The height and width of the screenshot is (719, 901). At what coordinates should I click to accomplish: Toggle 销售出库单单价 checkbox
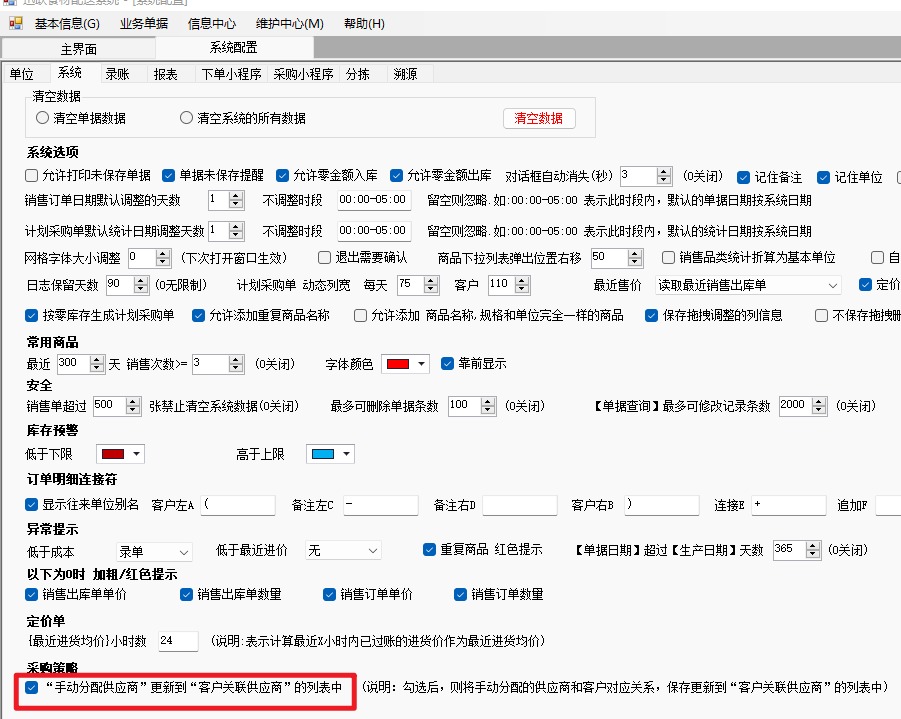click(32, 594)
